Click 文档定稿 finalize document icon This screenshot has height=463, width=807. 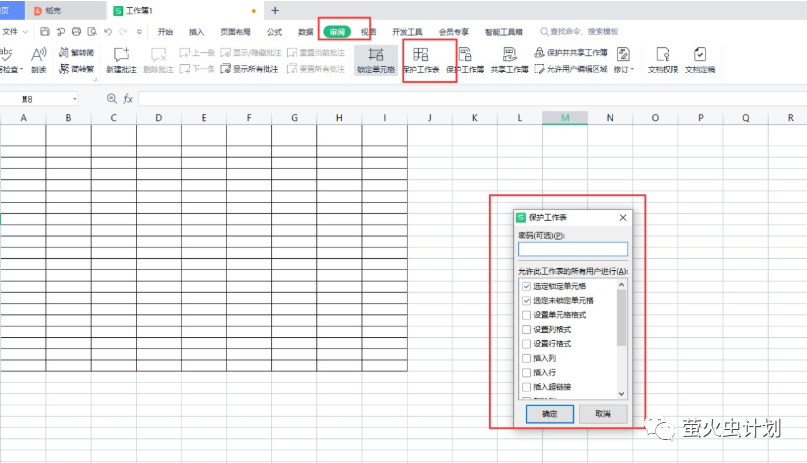click(700, 60)
